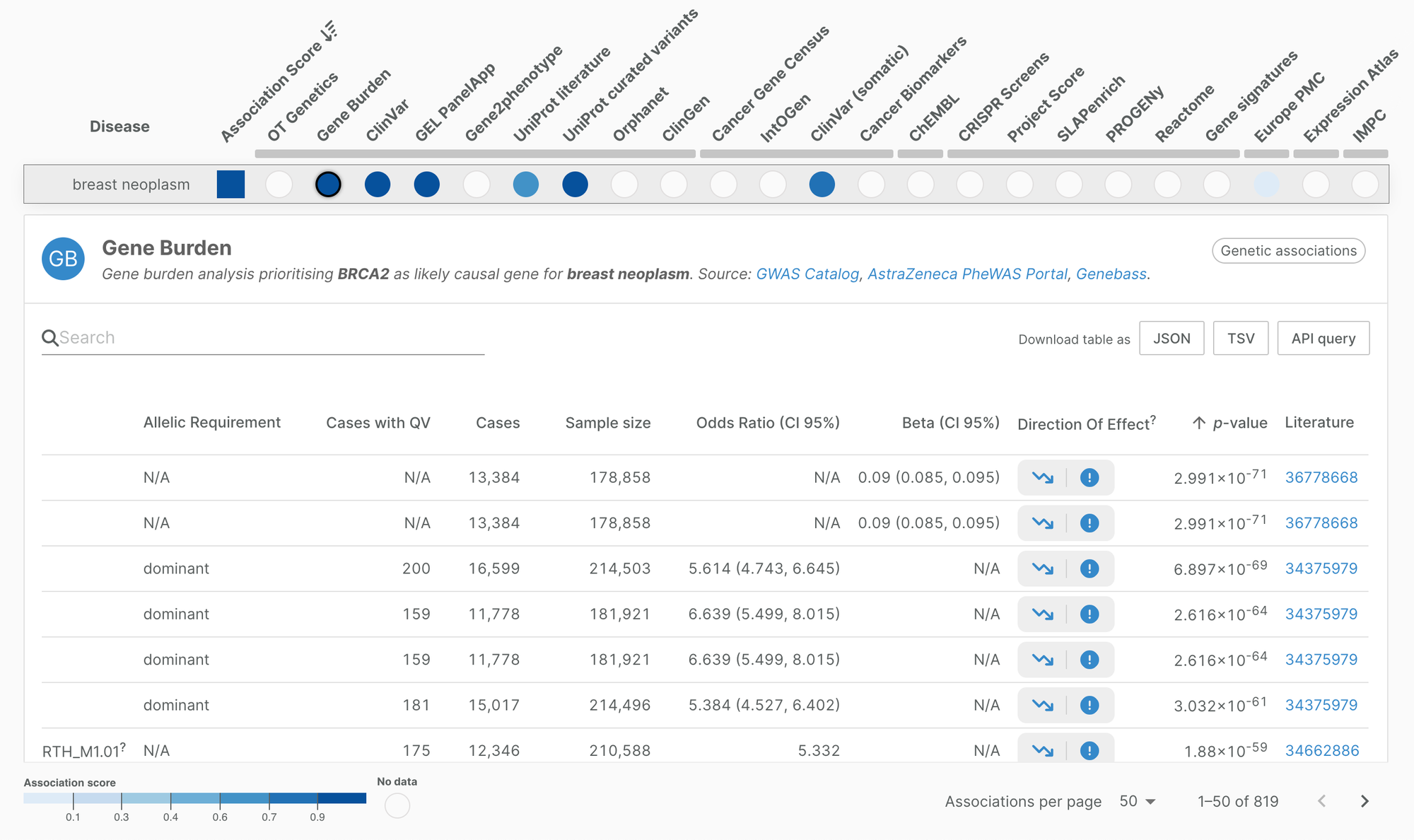Go to the next page of associations

click(1365, 801)
